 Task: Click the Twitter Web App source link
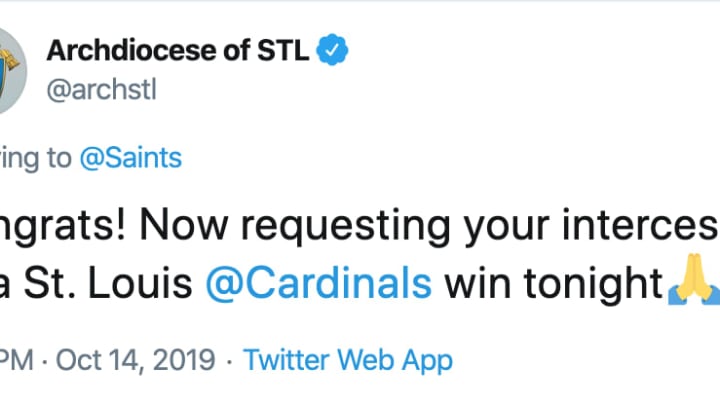pyautogui.click(x=348, y=360)
